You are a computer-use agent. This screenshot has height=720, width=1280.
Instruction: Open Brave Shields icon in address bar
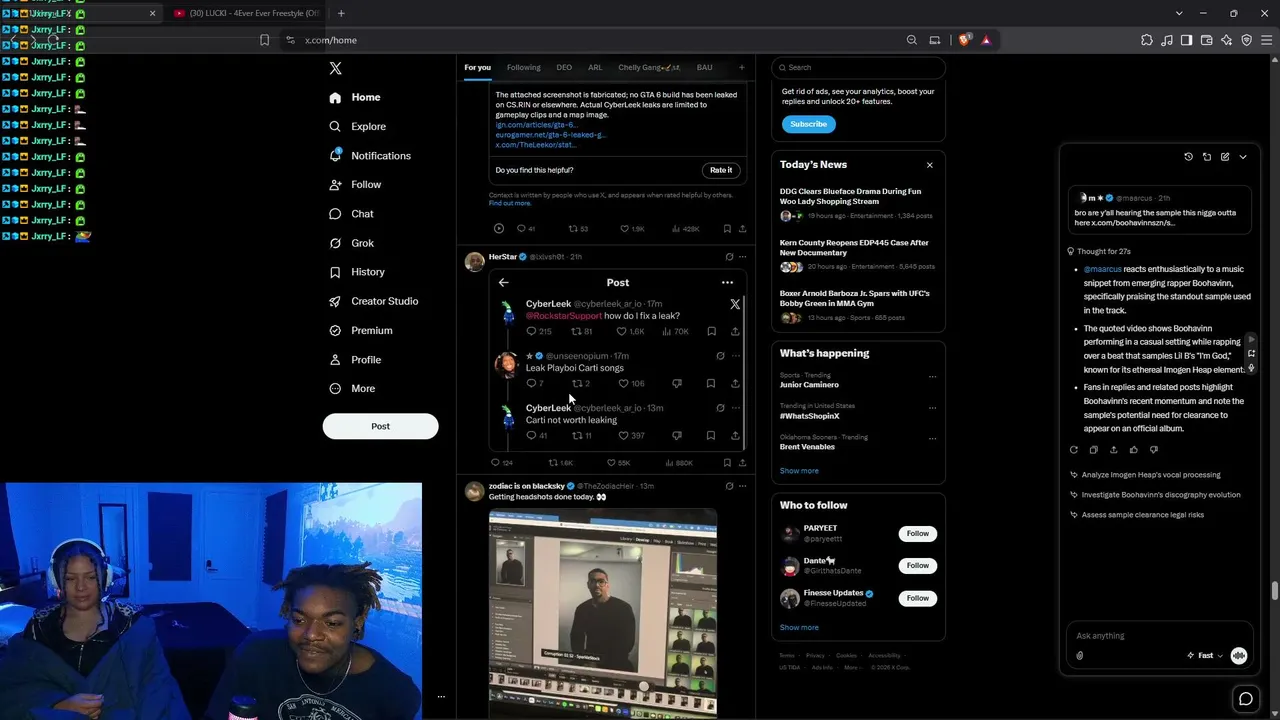964,40
